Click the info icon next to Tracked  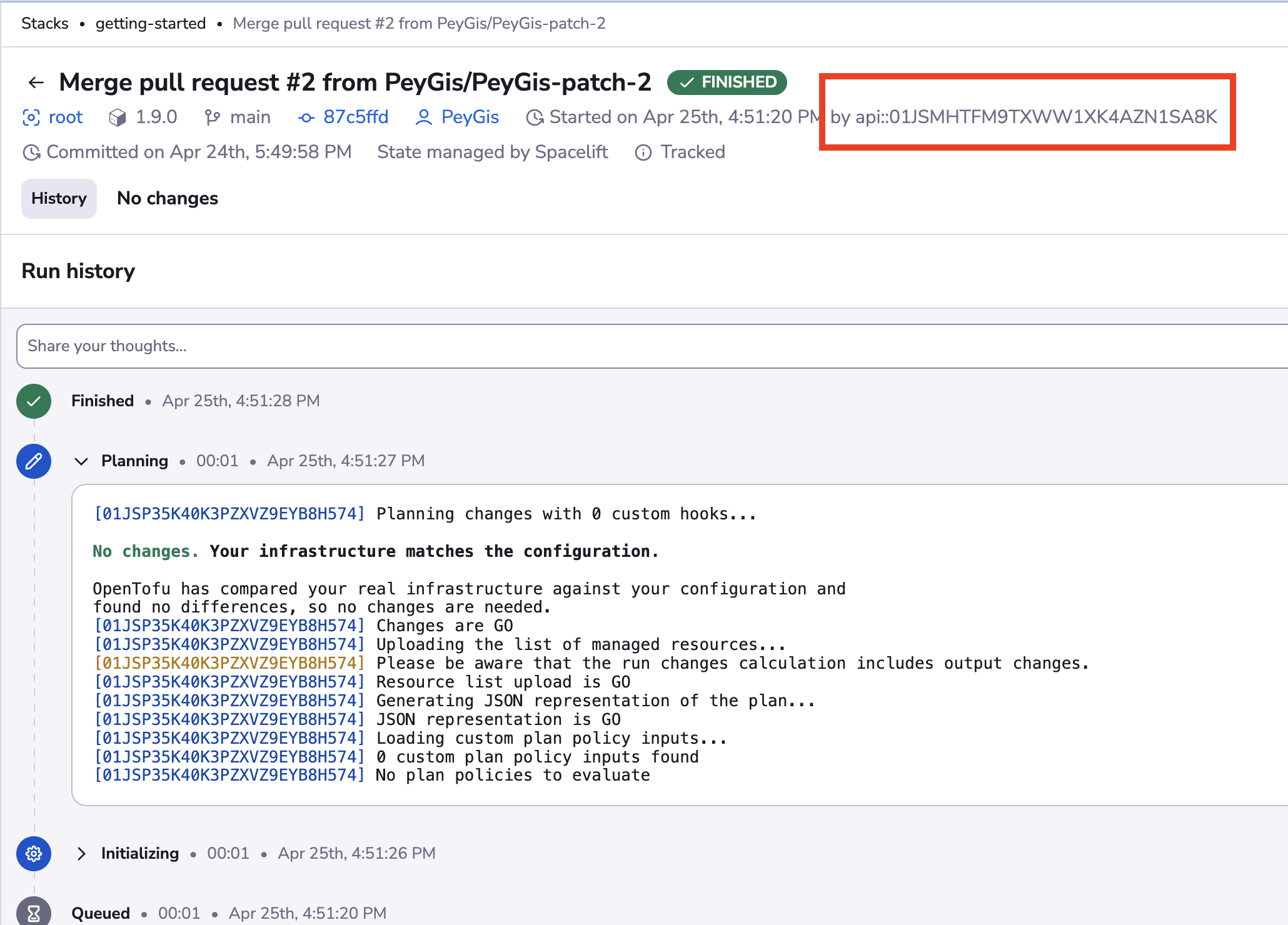tap(643, 152)
